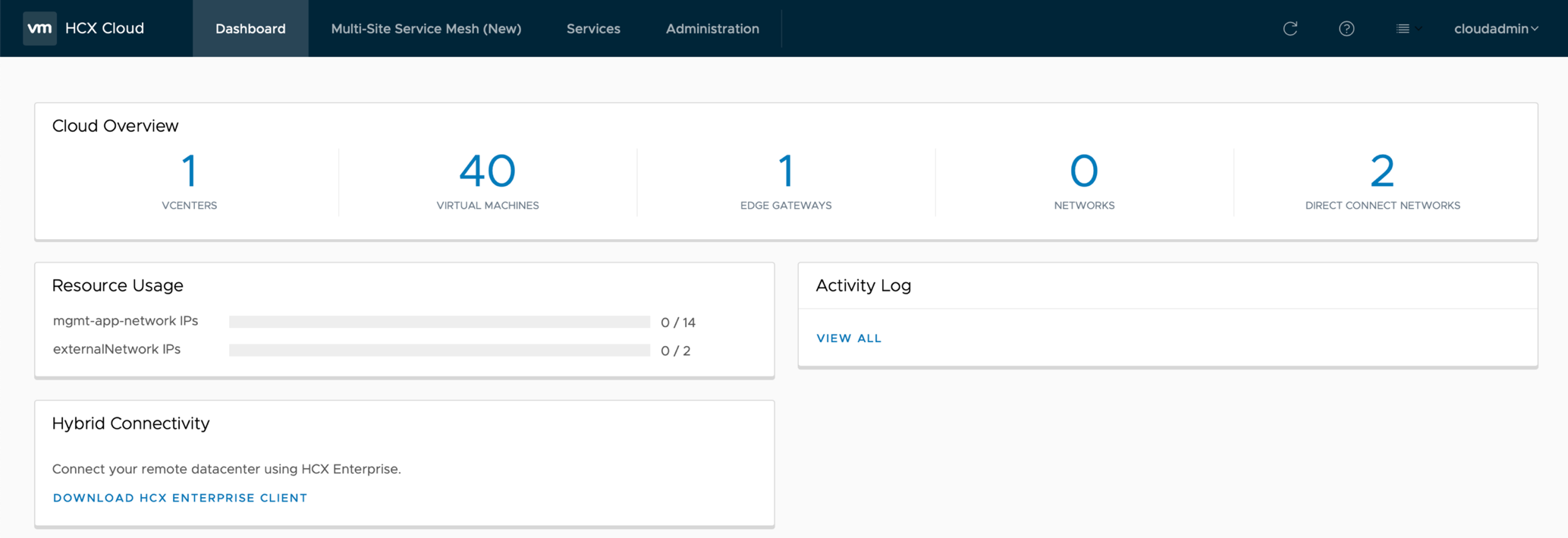
Task: Open the list menu icon dropdown
Action: click(1407, 29)
